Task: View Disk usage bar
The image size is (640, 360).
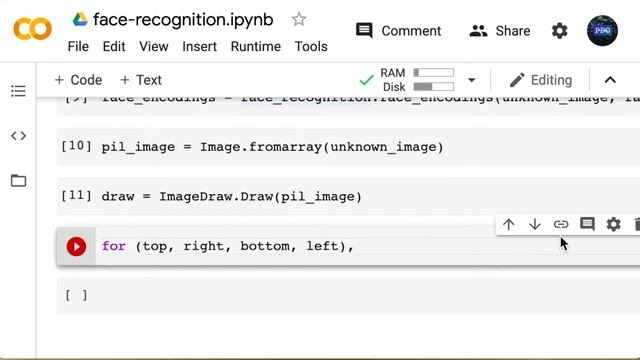Action: 433,87
